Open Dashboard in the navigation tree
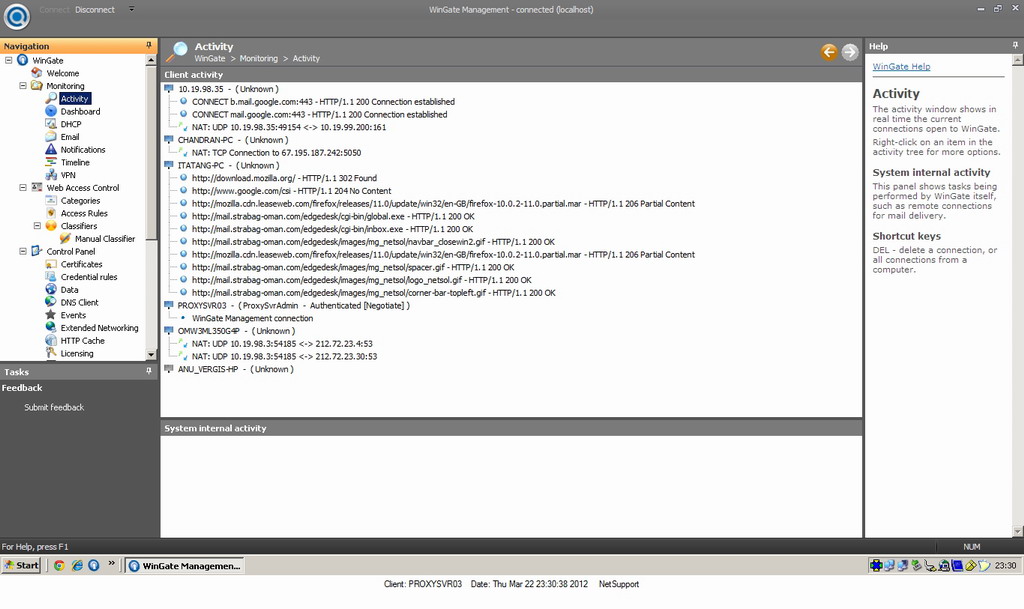This screenshot has width=1024, height=609. (80, 112)
